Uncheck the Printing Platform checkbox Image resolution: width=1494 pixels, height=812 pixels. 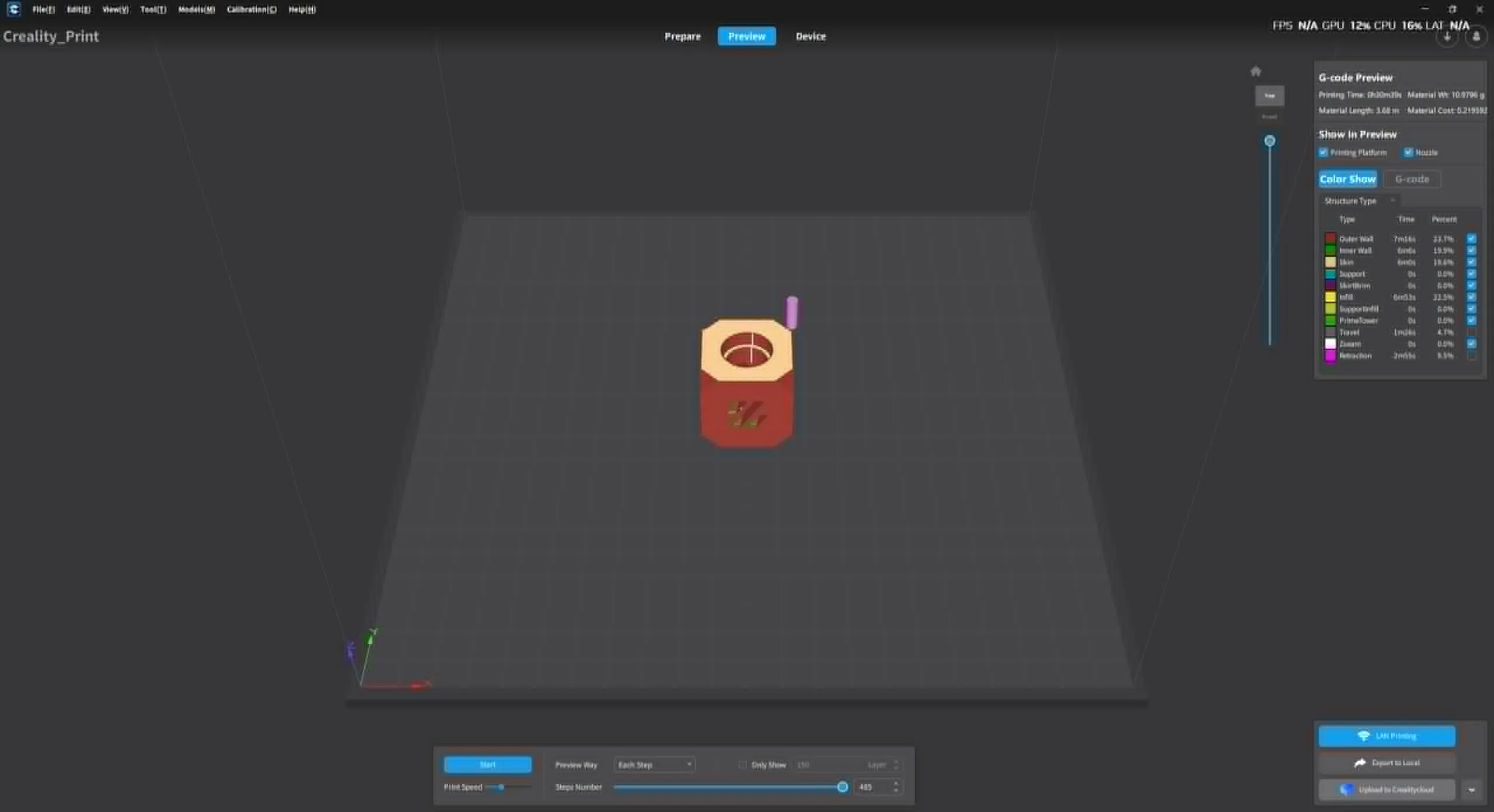(x=1323, y=152)
